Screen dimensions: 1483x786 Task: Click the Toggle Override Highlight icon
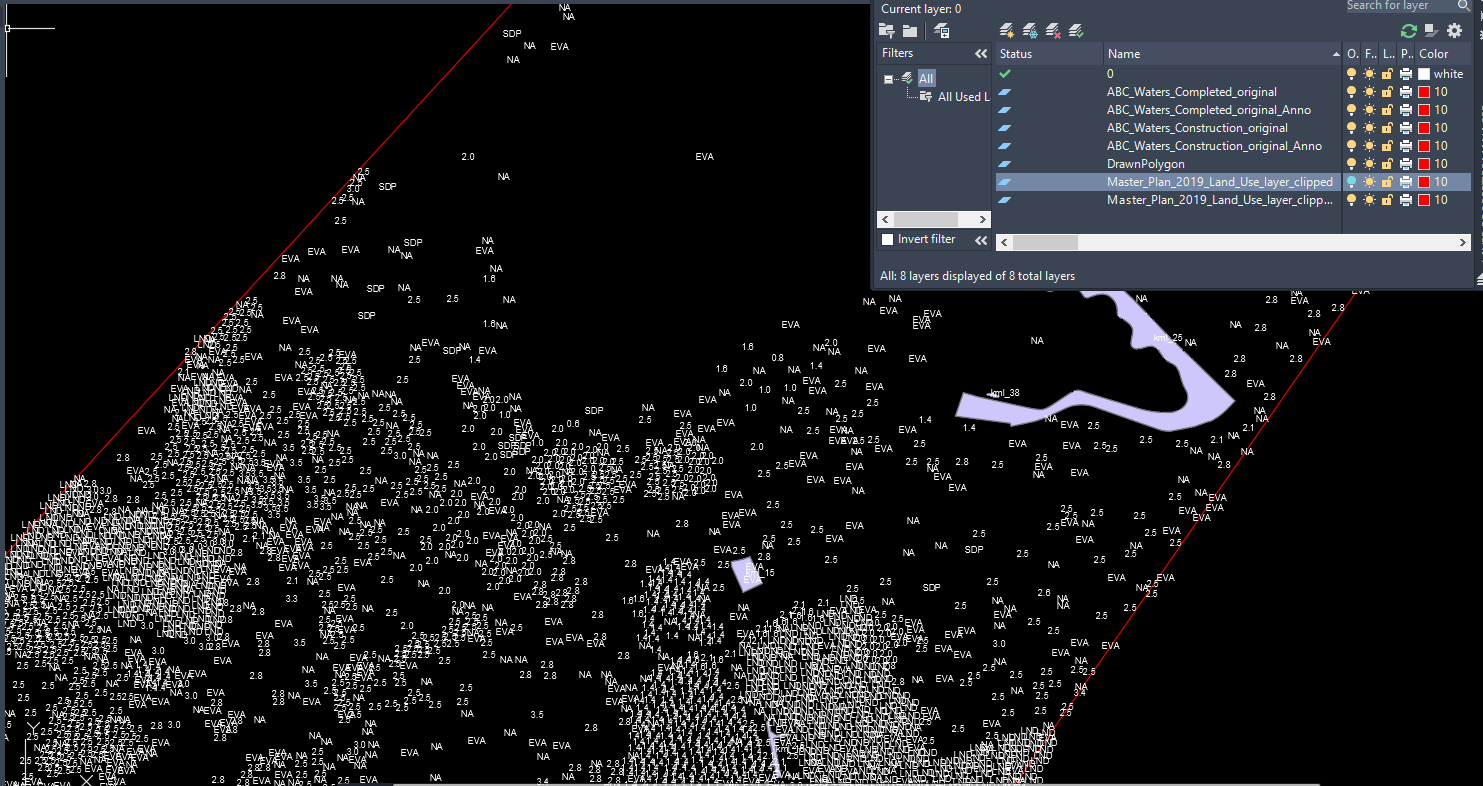pos(1431,31)
